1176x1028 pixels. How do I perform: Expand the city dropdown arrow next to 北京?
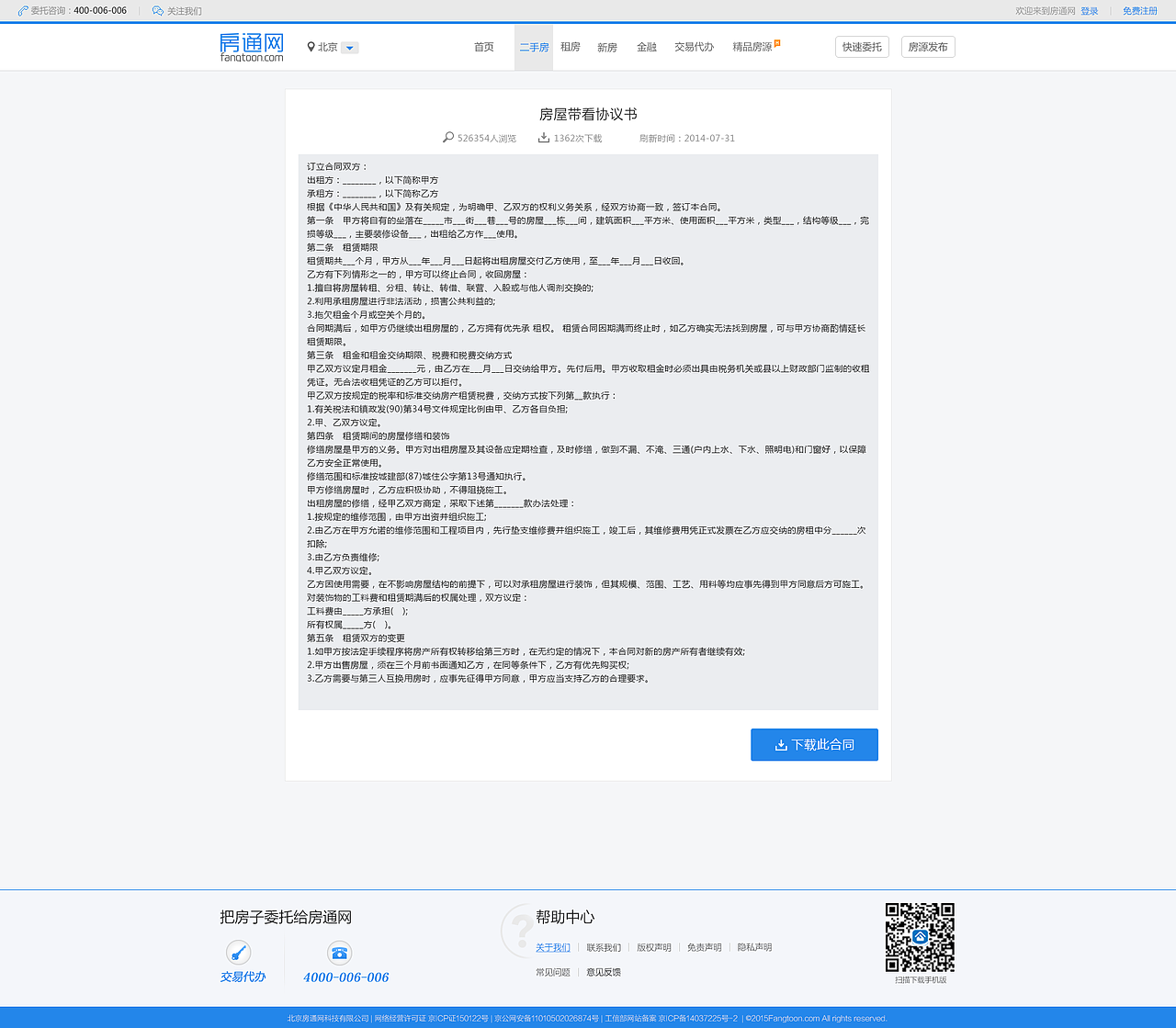pyautogui.click(x=350, y=48)
